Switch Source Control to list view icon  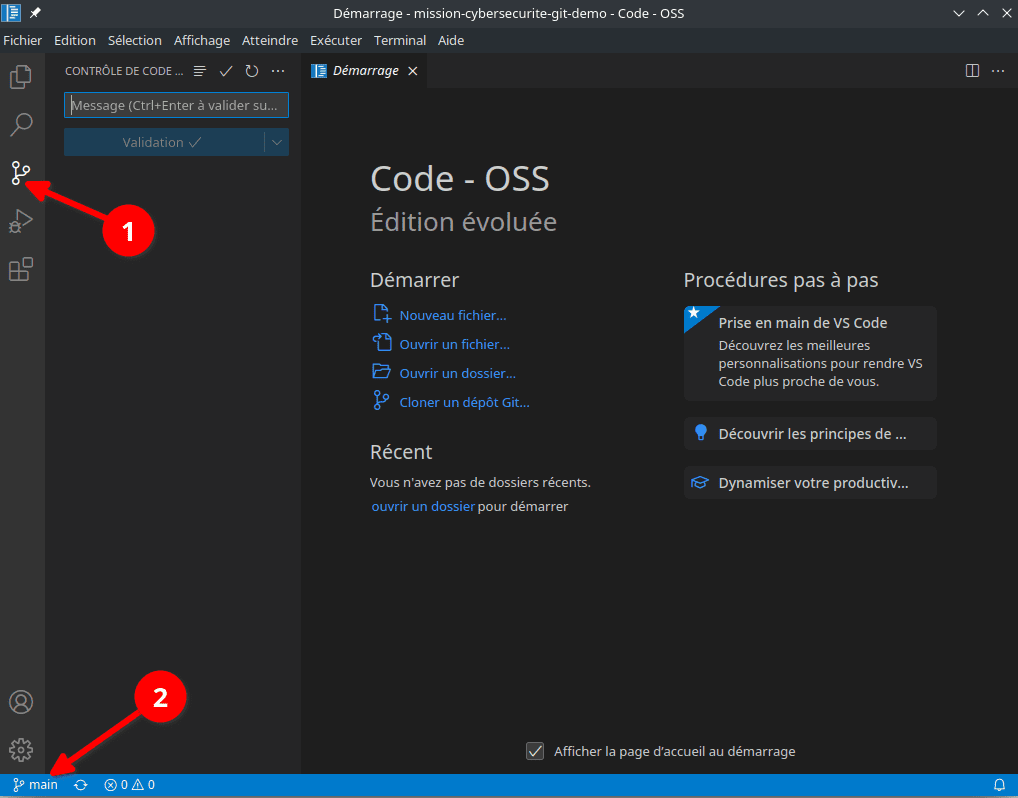(x=199, y=71)
